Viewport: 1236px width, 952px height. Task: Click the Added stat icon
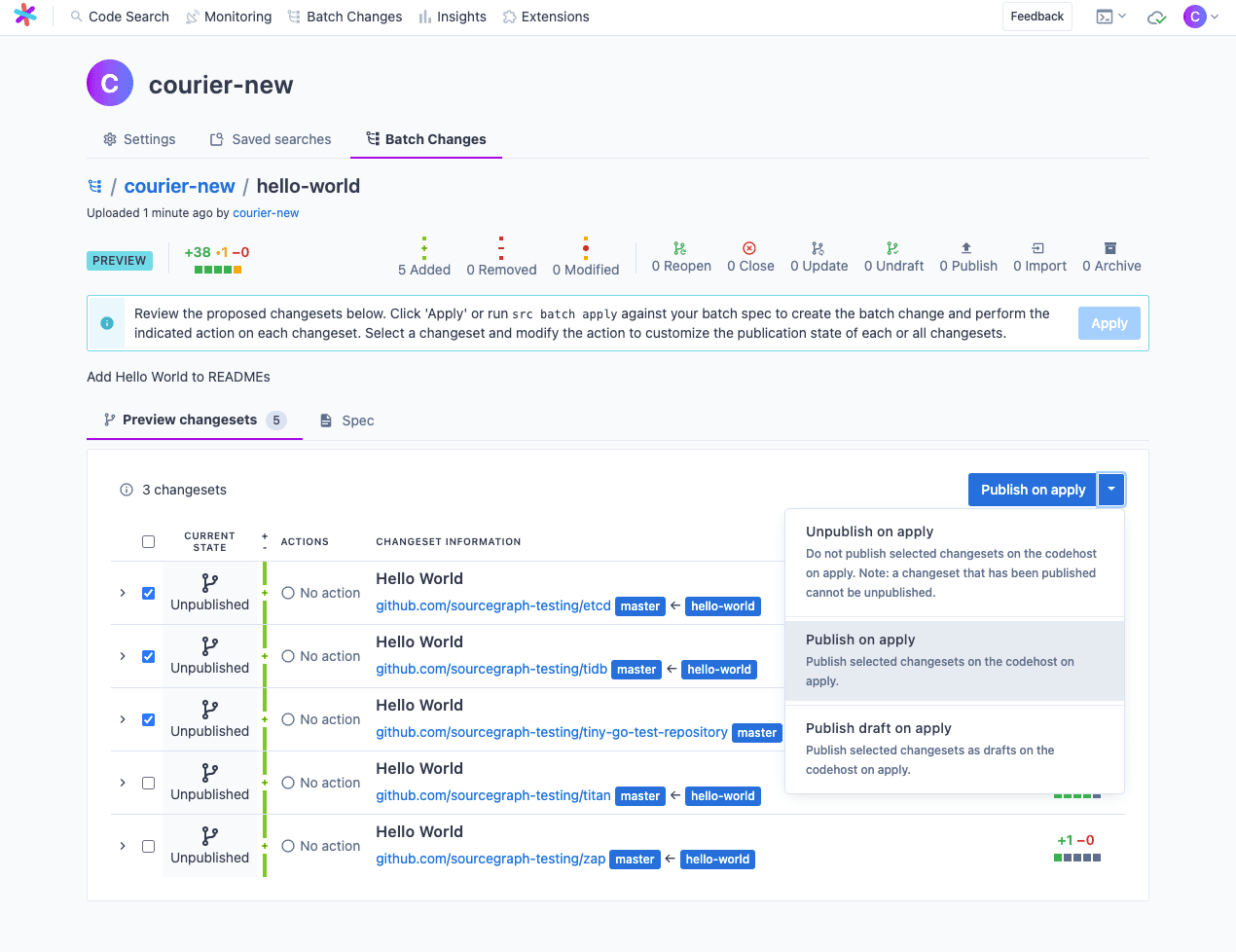click(424, 247)
